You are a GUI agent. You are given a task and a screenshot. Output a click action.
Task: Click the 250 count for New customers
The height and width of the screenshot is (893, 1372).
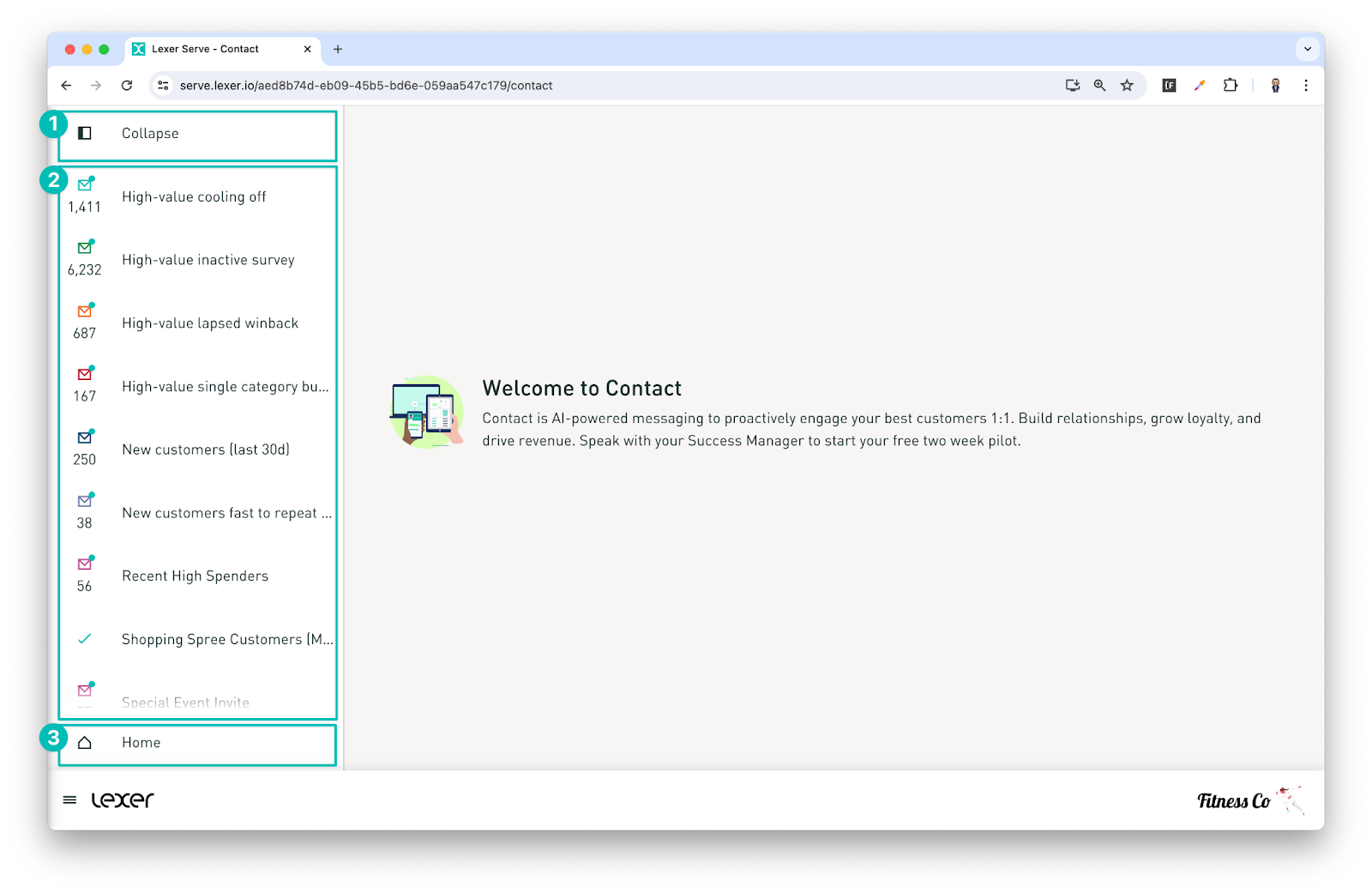[x=85, y=460]
